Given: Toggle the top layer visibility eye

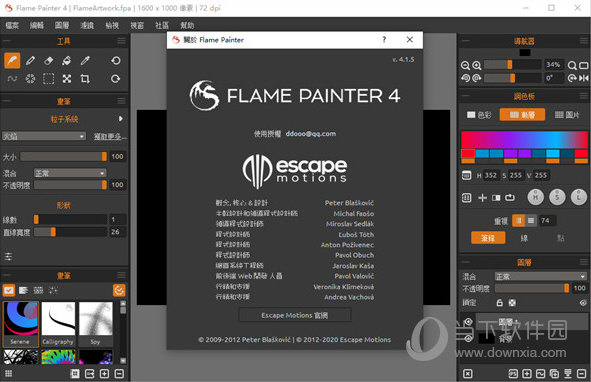Looking at the screenshot, I should 468,322.
